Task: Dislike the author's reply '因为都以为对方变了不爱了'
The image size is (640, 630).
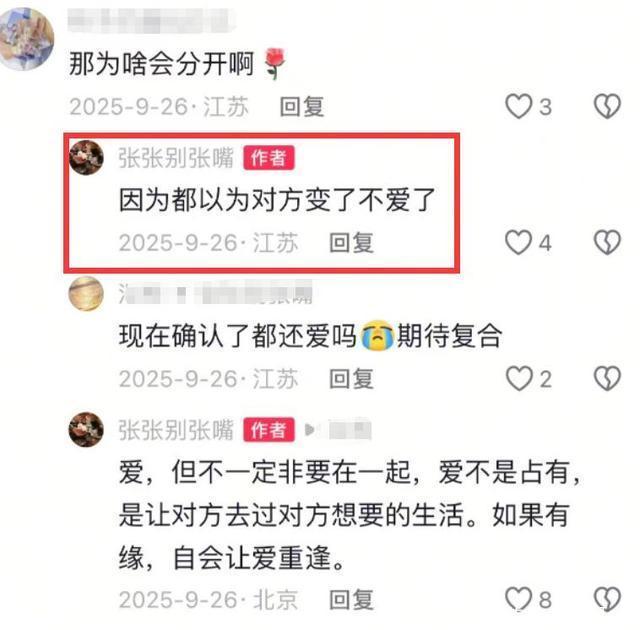Action: [607, 242]
